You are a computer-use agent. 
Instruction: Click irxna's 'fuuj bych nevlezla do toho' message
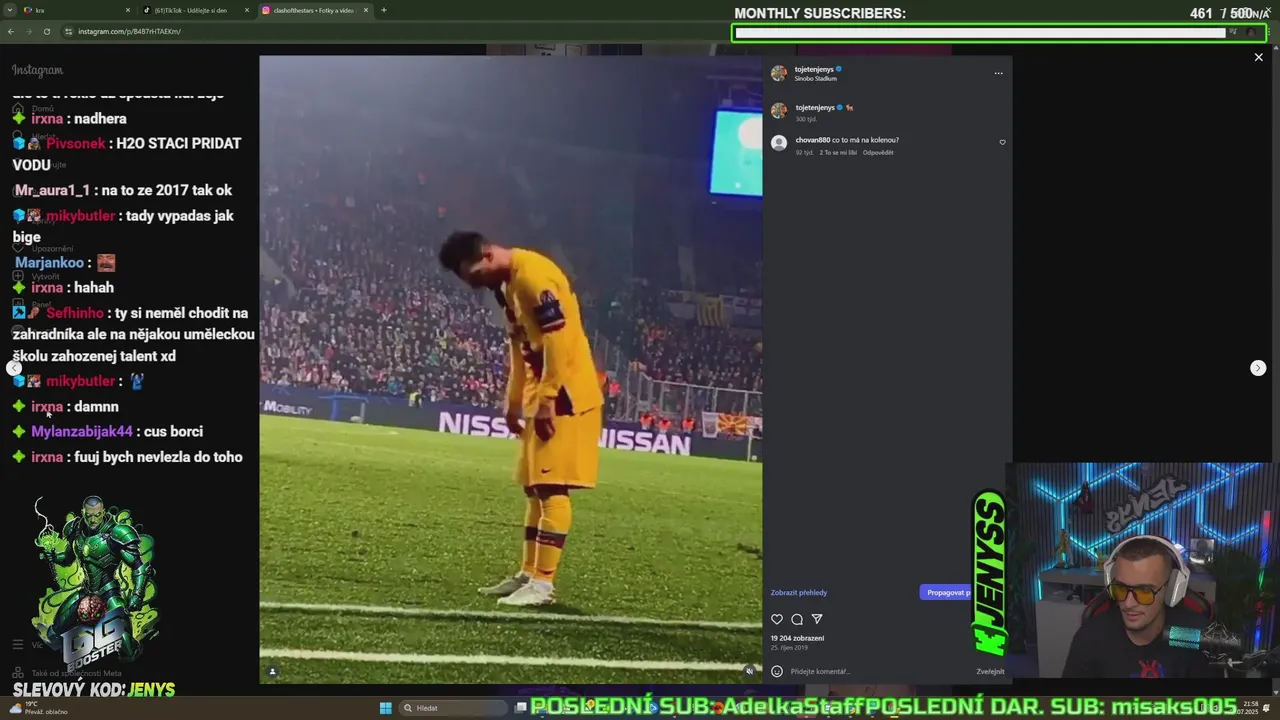point(157,457)
